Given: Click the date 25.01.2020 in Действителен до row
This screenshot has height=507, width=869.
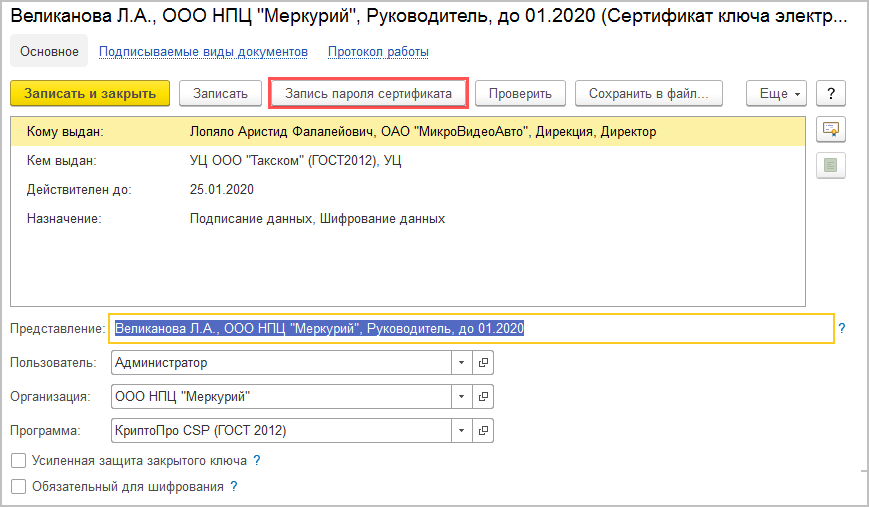Looking at the screenshot, I should 222,190.
